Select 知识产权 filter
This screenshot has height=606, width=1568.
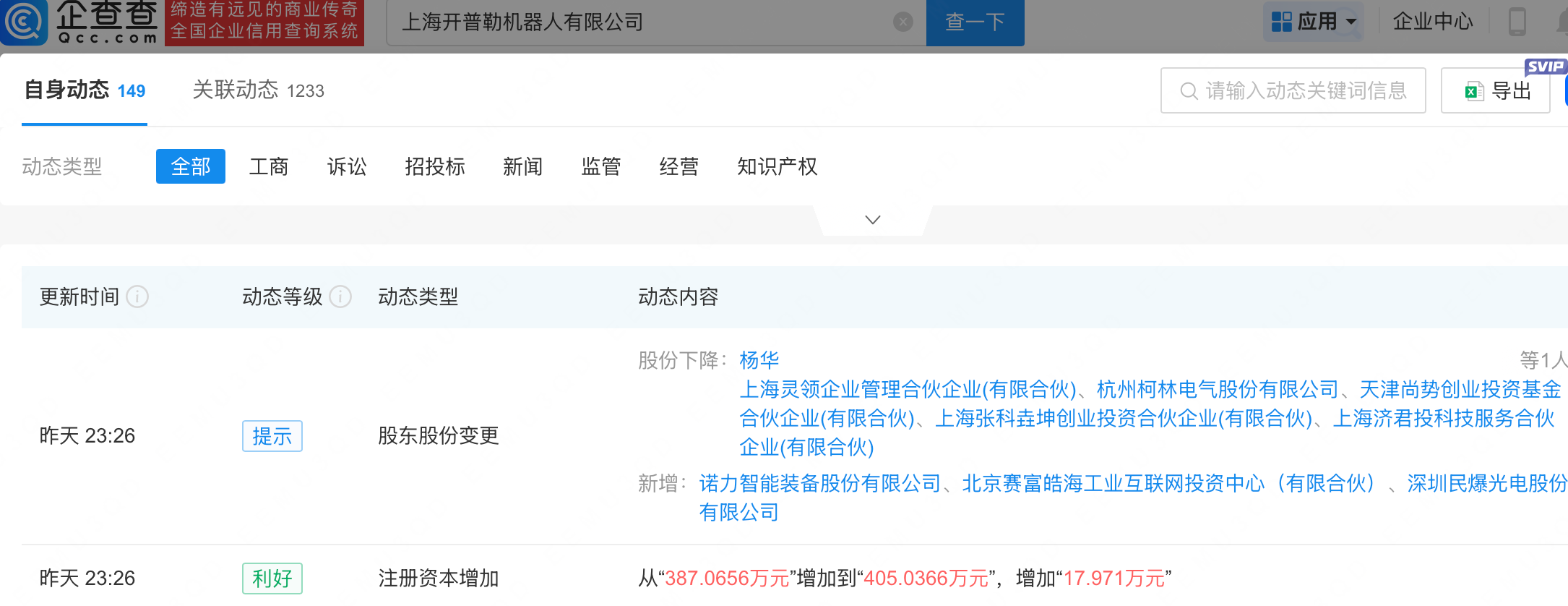[777, 167]
